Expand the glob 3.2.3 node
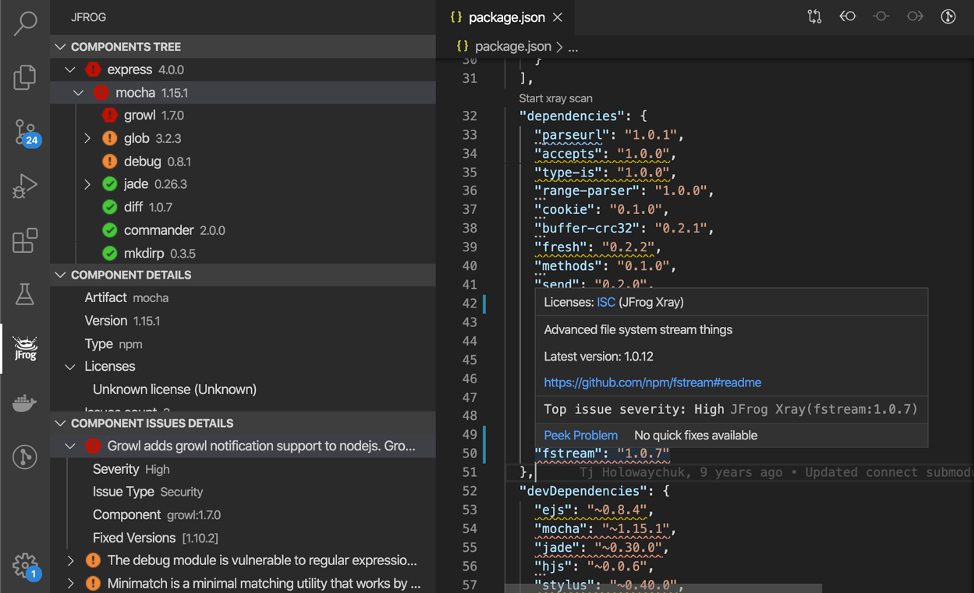Viewport: 974px width, 593px height. 88,138
